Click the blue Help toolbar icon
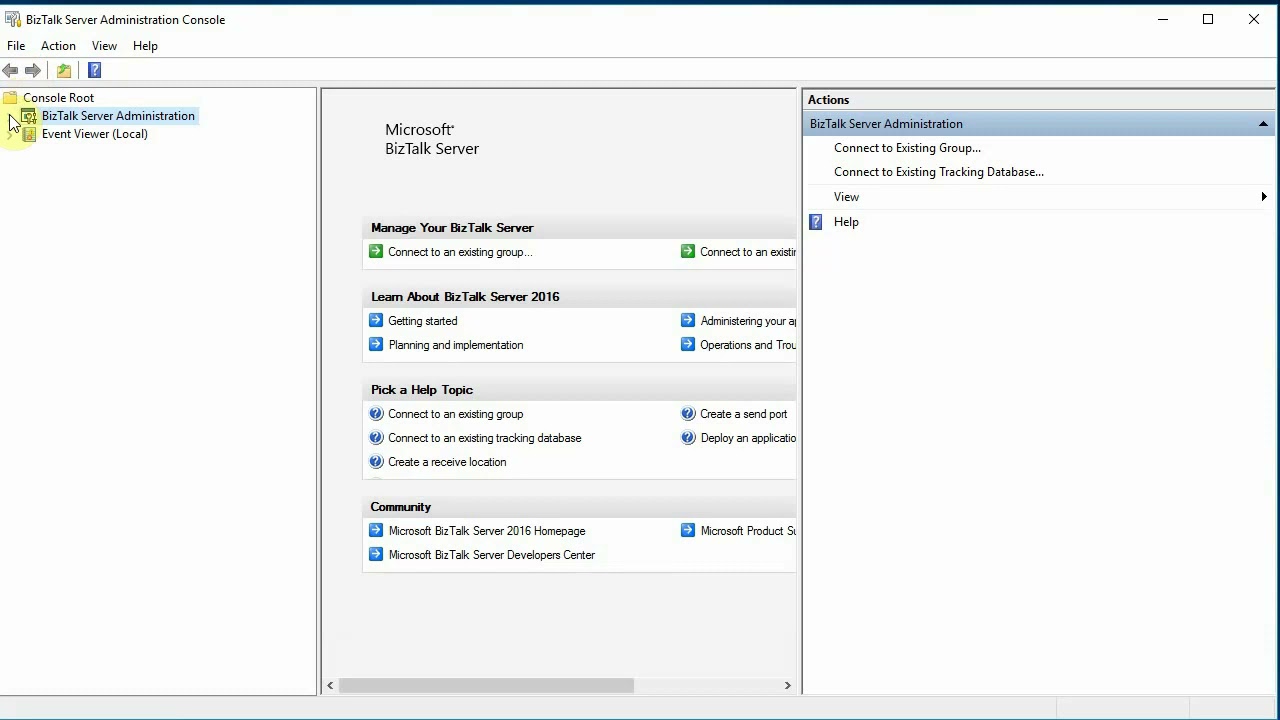The width and height of the screenshot is (1280, 720). pyautogui.click(x=94, y=70)
